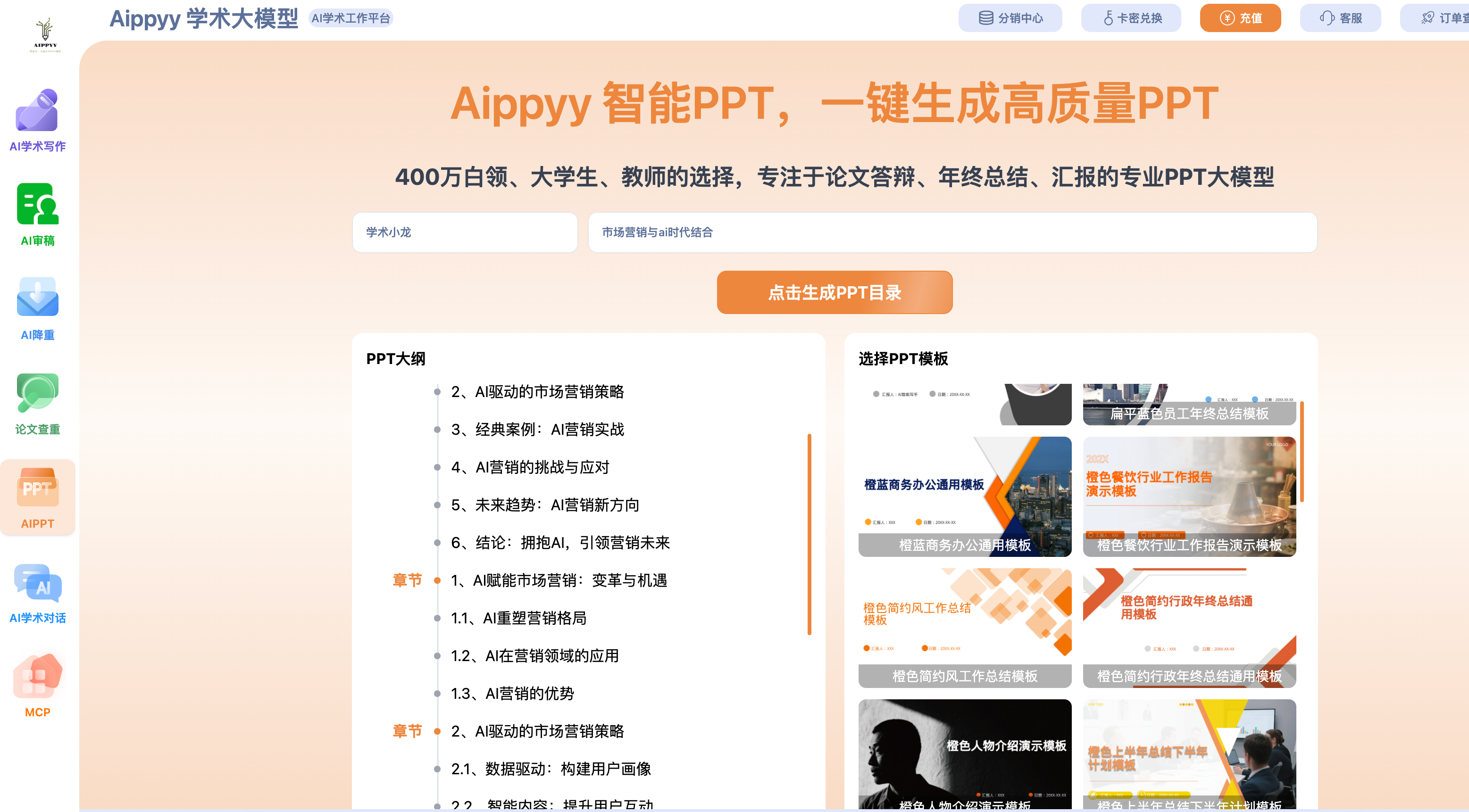This screenshot has width=1469, height=812.
Task: Contact 客服 customer service
Action: click(x=1340, y=17)
